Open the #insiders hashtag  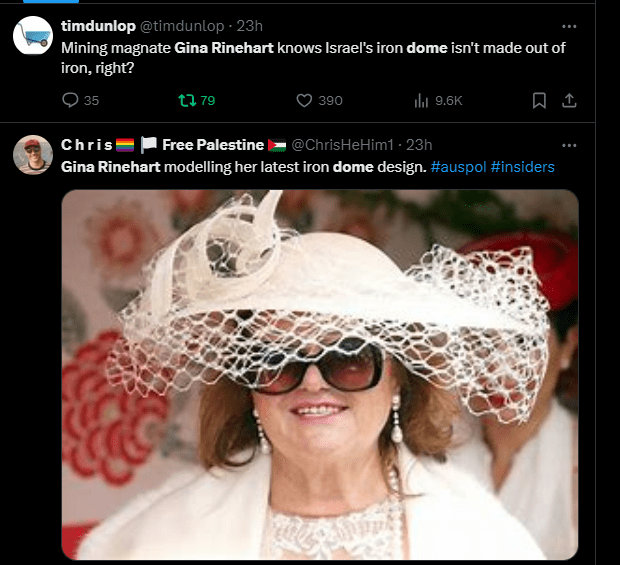click(x=522, y=166)
